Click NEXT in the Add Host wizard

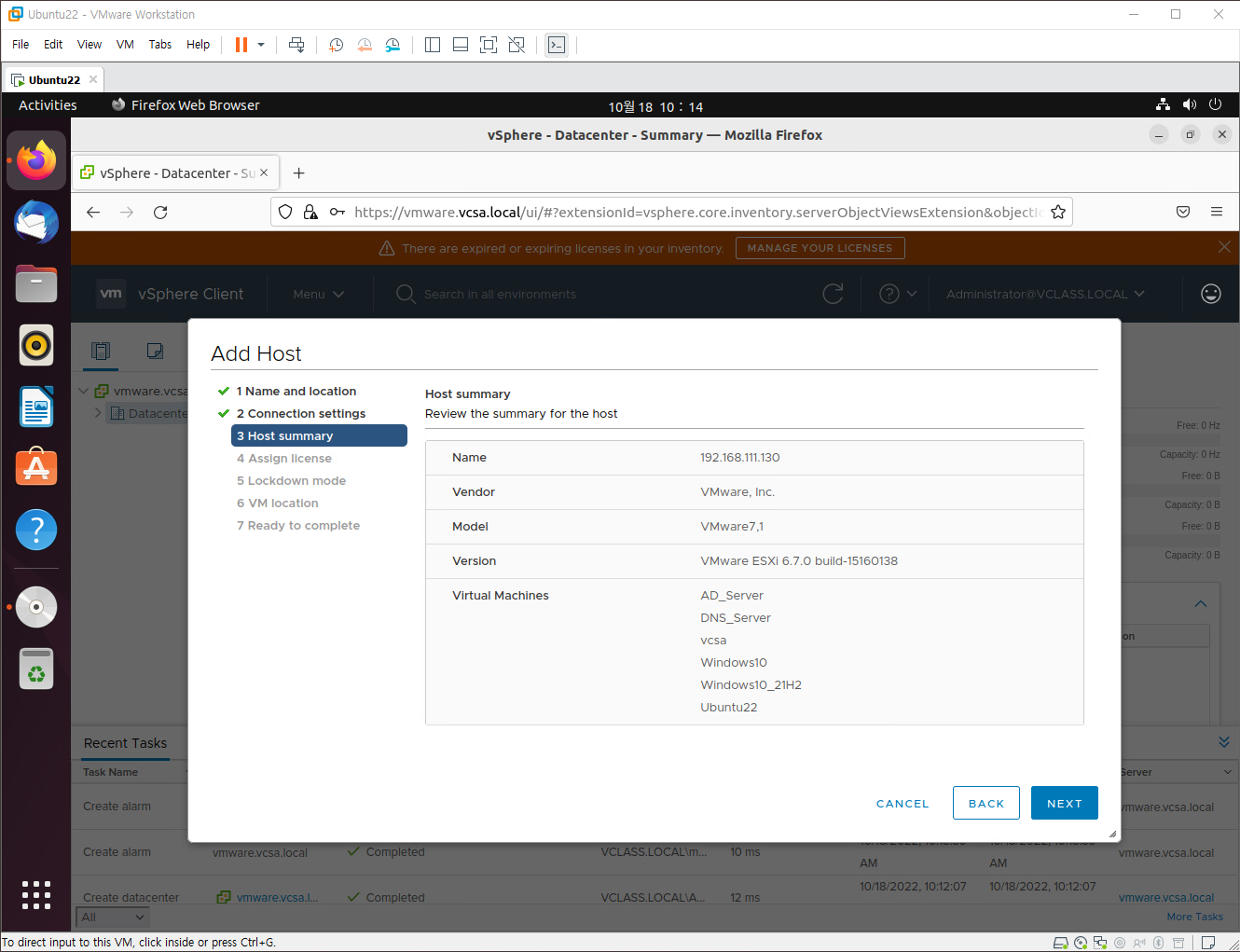point(1065,803)
